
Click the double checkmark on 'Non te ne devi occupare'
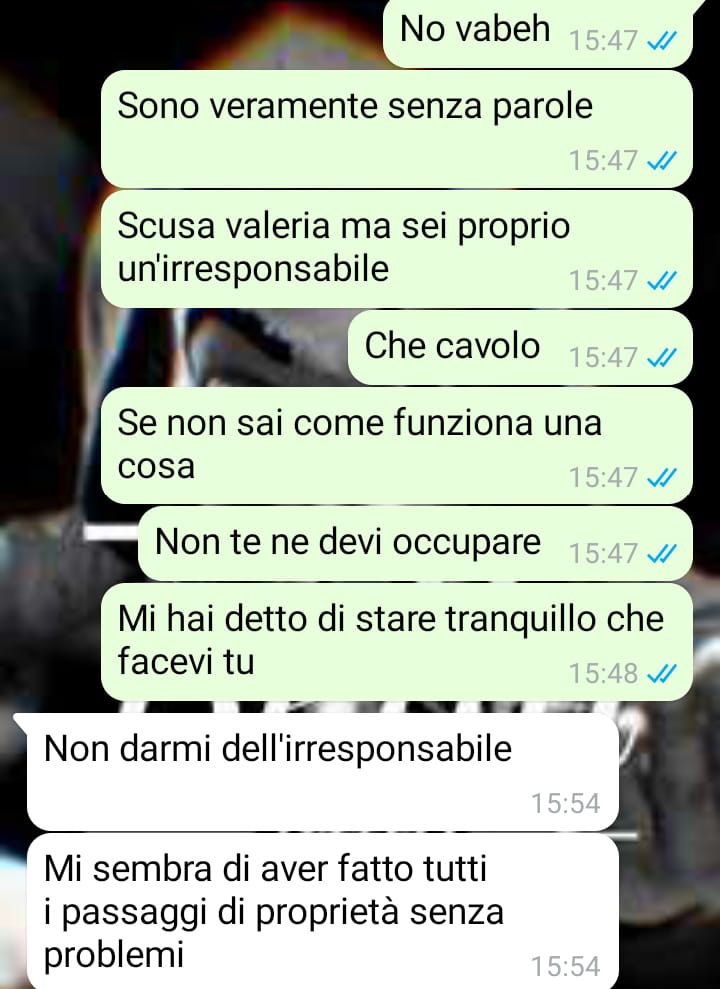(x=662, y=554)
